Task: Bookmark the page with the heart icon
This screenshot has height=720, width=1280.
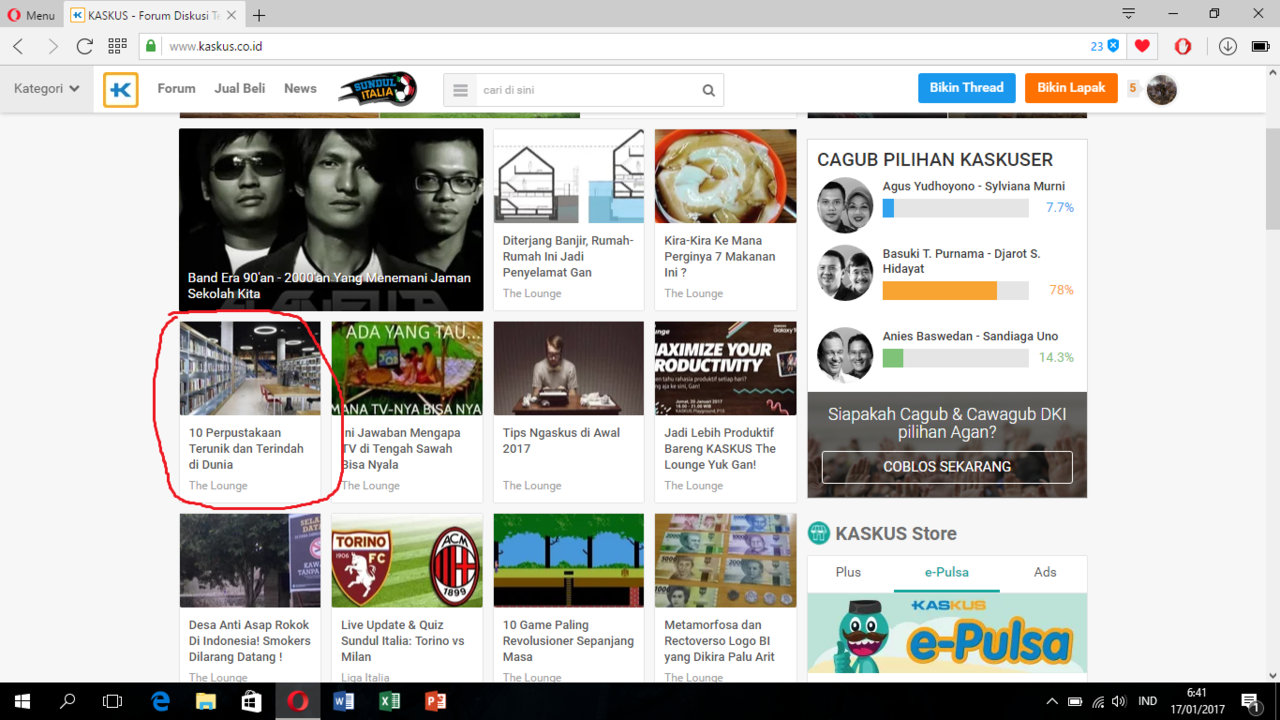Action: coord(1142,46)
